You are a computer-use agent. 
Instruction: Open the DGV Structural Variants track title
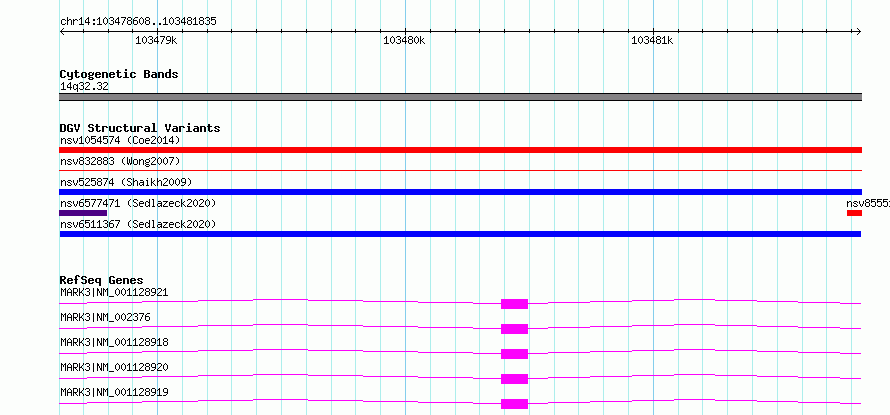(x=140, y=128)
